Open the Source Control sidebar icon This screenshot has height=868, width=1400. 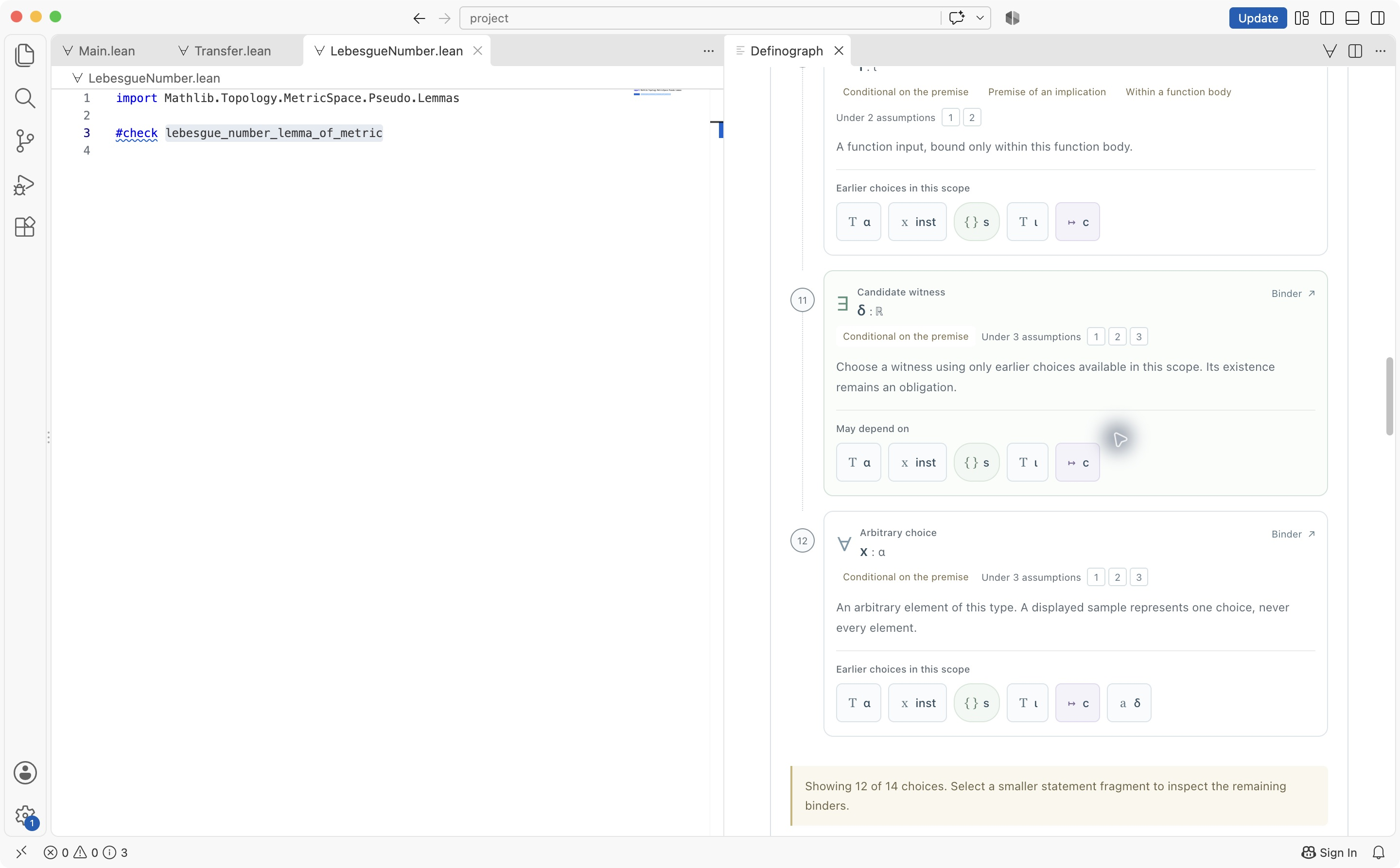pos(25,140)
